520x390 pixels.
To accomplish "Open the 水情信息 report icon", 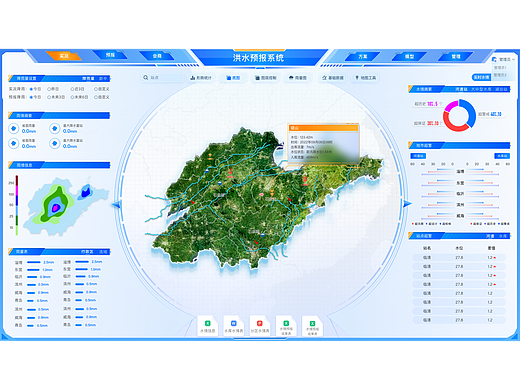I will [x=207, y=326].
